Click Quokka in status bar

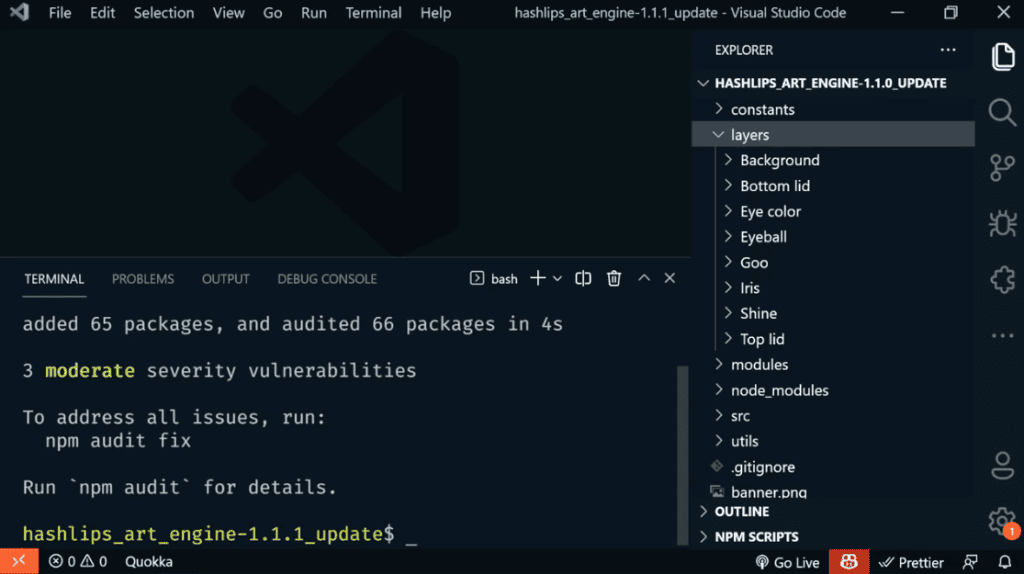tap(149, 562)
